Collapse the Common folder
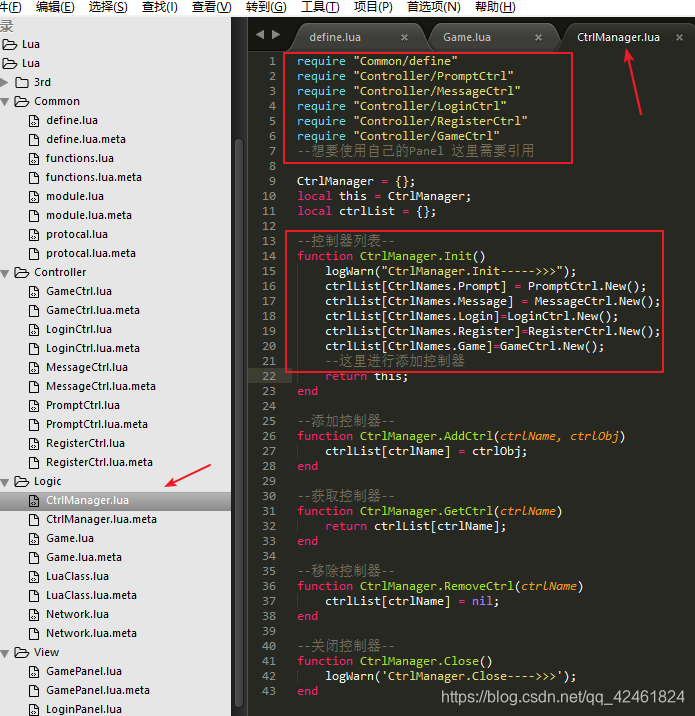Image resolution: width=695 pixels, height=716 pixels. 5,102
